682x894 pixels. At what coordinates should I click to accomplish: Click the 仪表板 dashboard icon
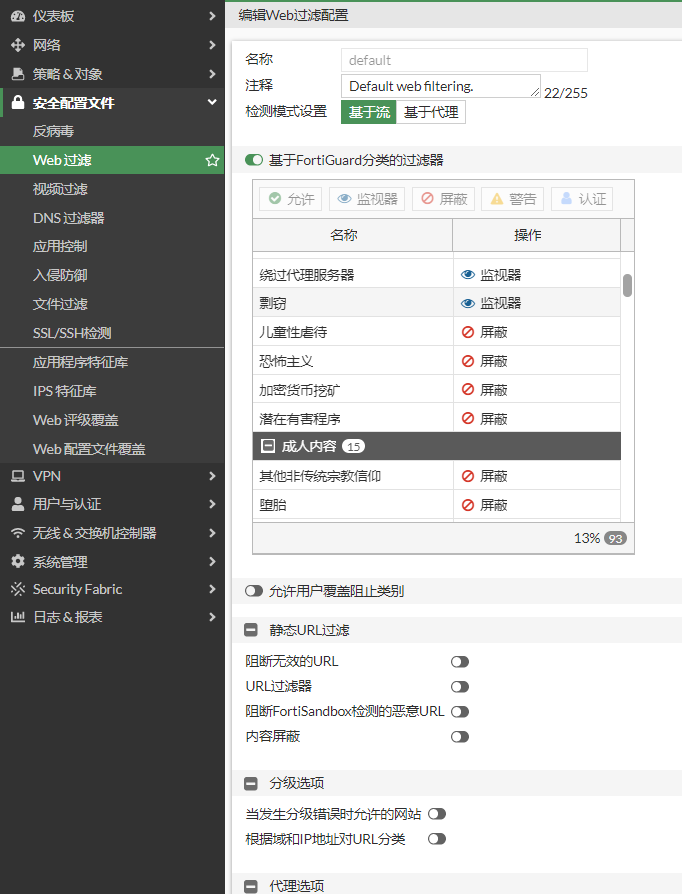[17, 16]
